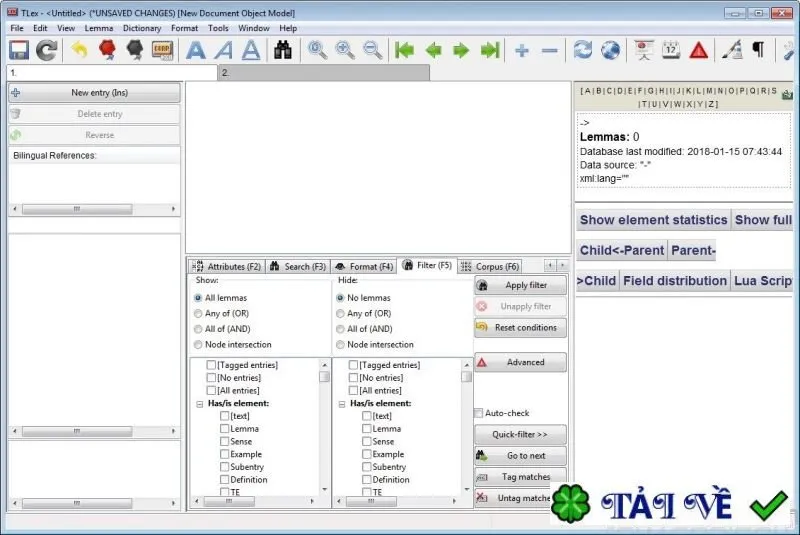
Task: Click the yellow undo arrow icon
Action: click(x=79, y=50)
